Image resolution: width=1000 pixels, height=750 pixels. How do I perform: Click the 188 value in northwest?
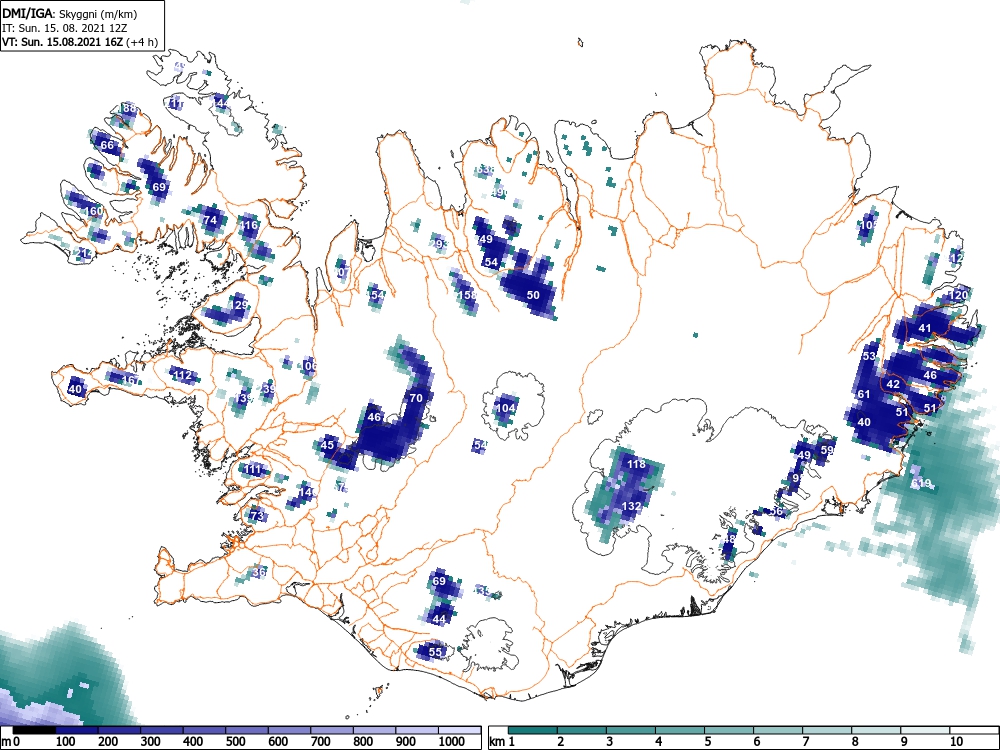click(129, 108)
